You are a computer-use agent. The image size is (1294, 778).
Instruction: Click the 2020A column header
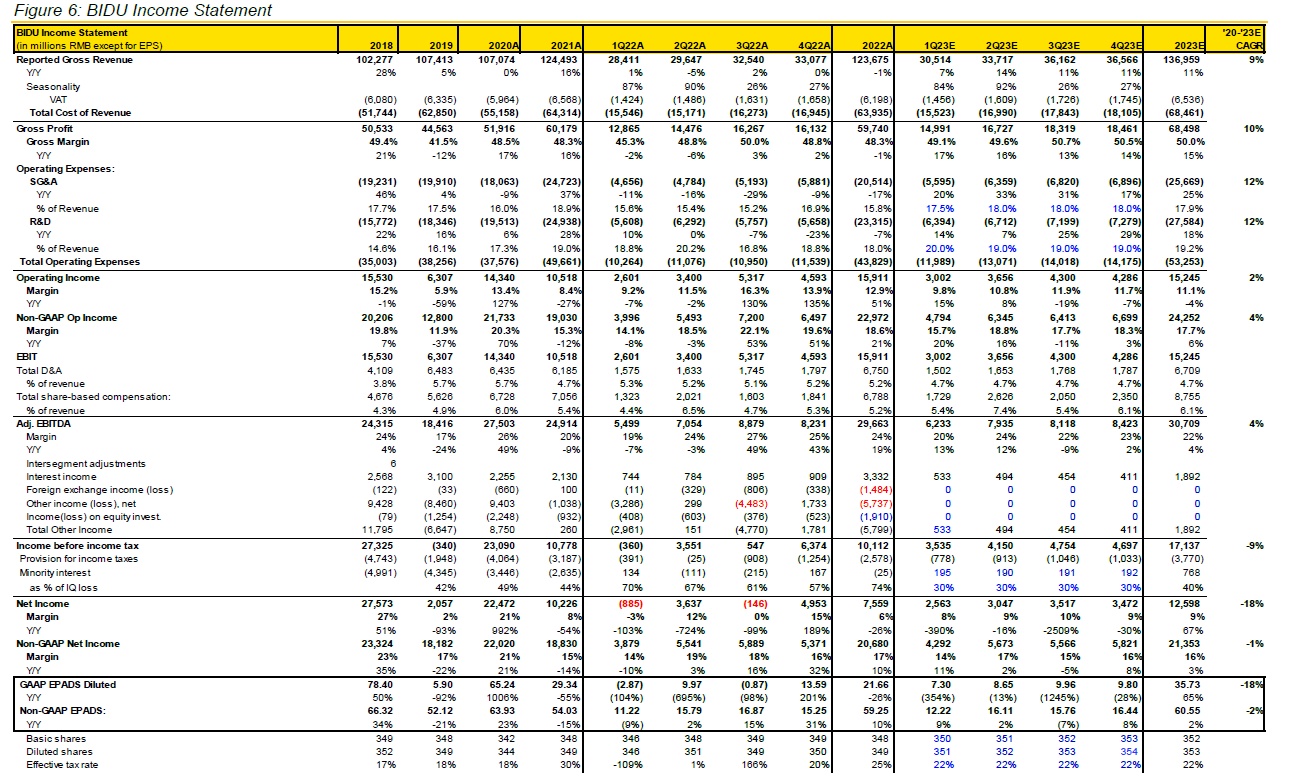(501, 45)
